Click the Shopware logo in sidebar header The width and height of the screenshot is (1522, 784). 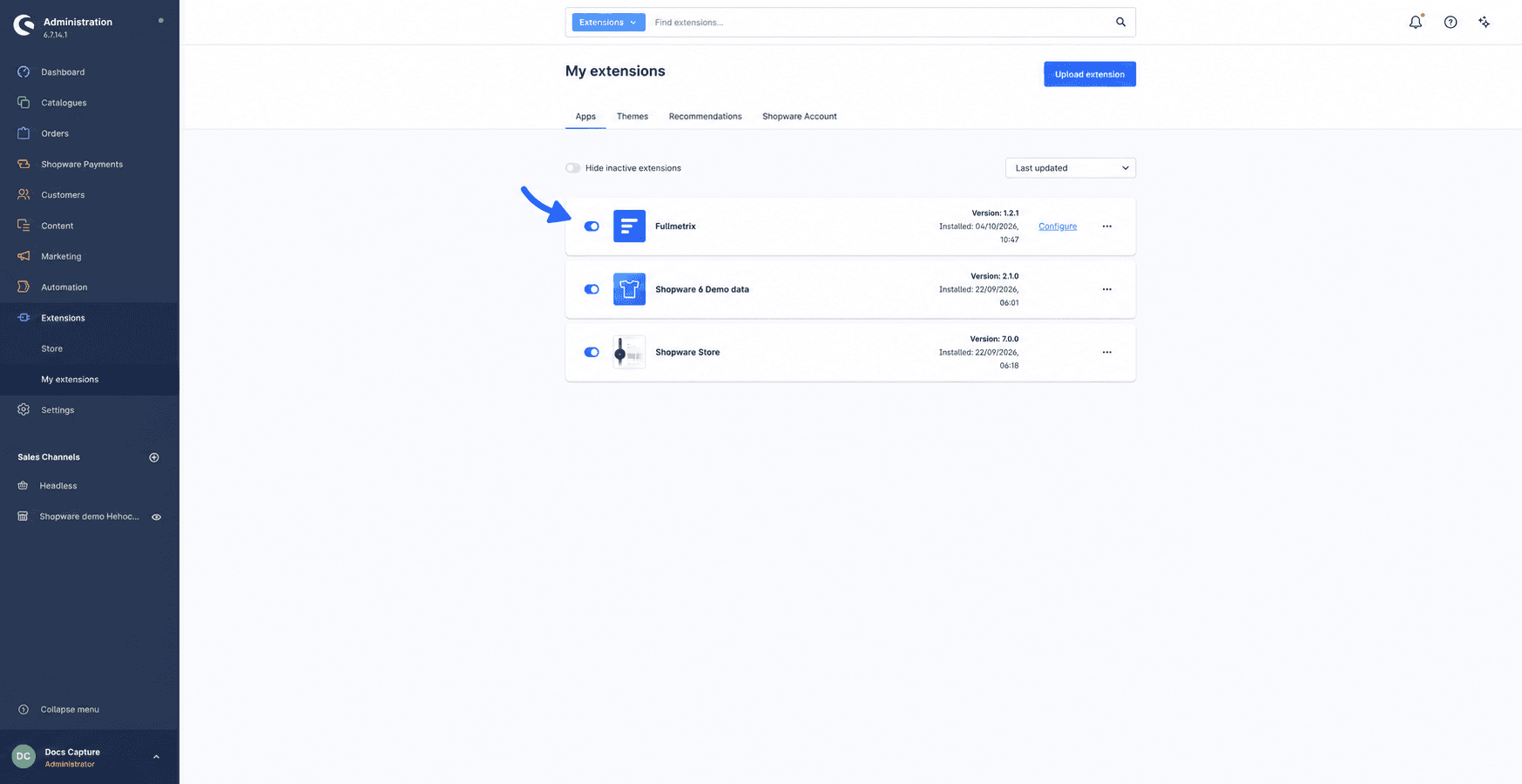coord(24,26)
